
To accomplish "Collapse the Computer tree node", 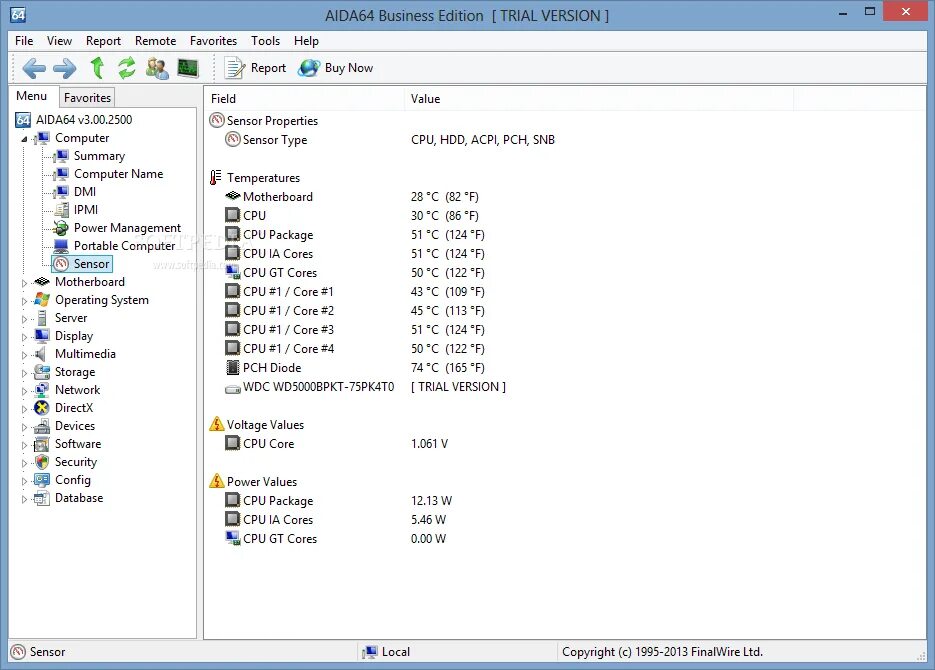I will [24, 139].
